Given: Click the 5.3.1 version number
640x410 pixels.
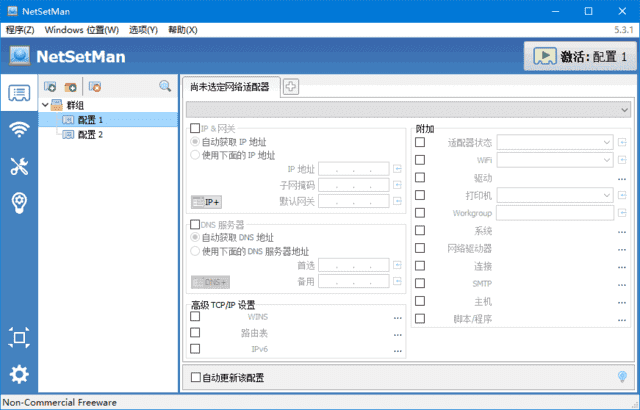Looking at the screenshot, I should point(623,30).
